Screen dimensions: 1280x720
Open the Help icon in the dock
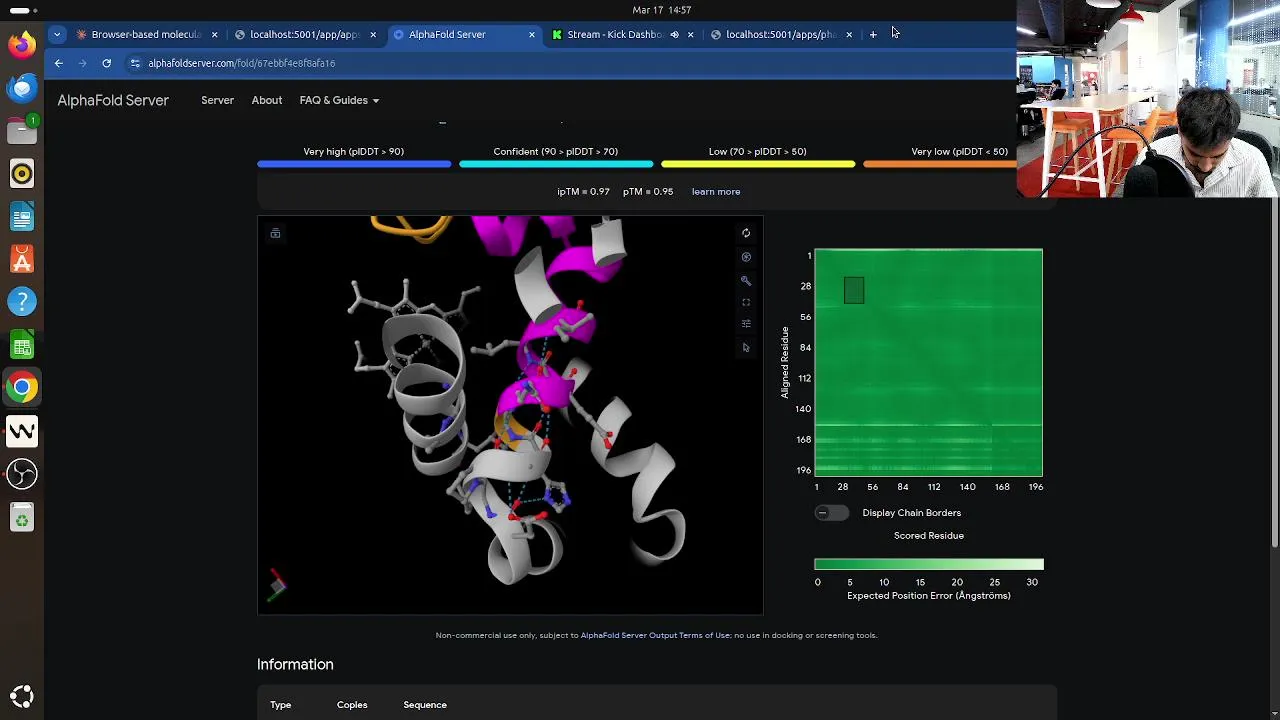[x=22, y=302]
